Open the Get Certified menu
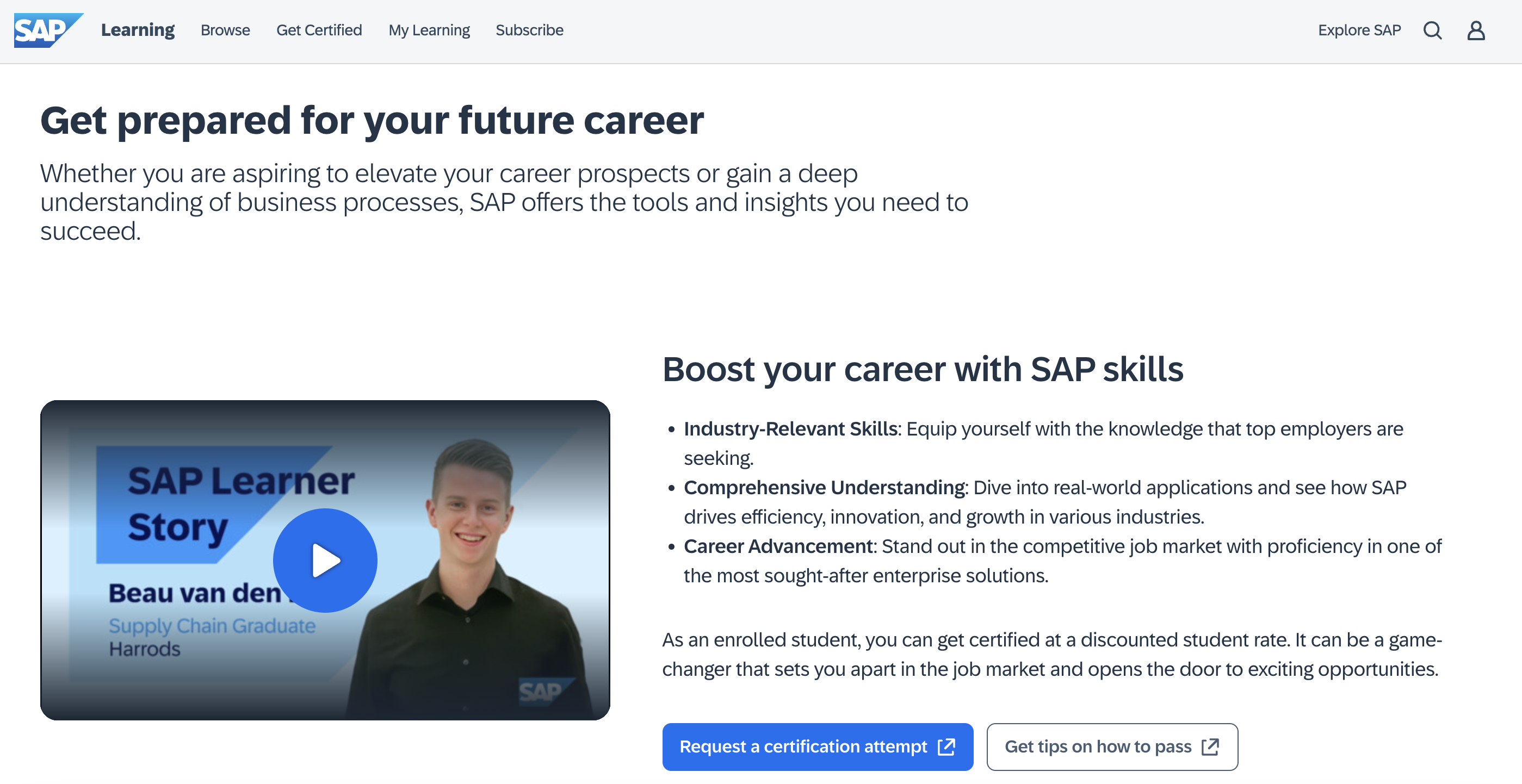The width and height of the screenshot is (1522, 784). (x=319, y=30)
